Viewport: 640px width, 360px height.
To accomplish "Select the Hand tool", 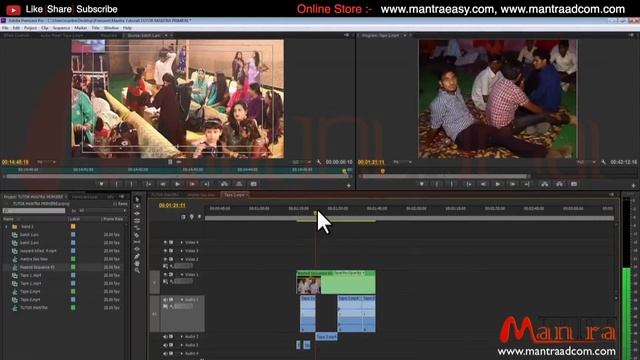I will point(137,264).
